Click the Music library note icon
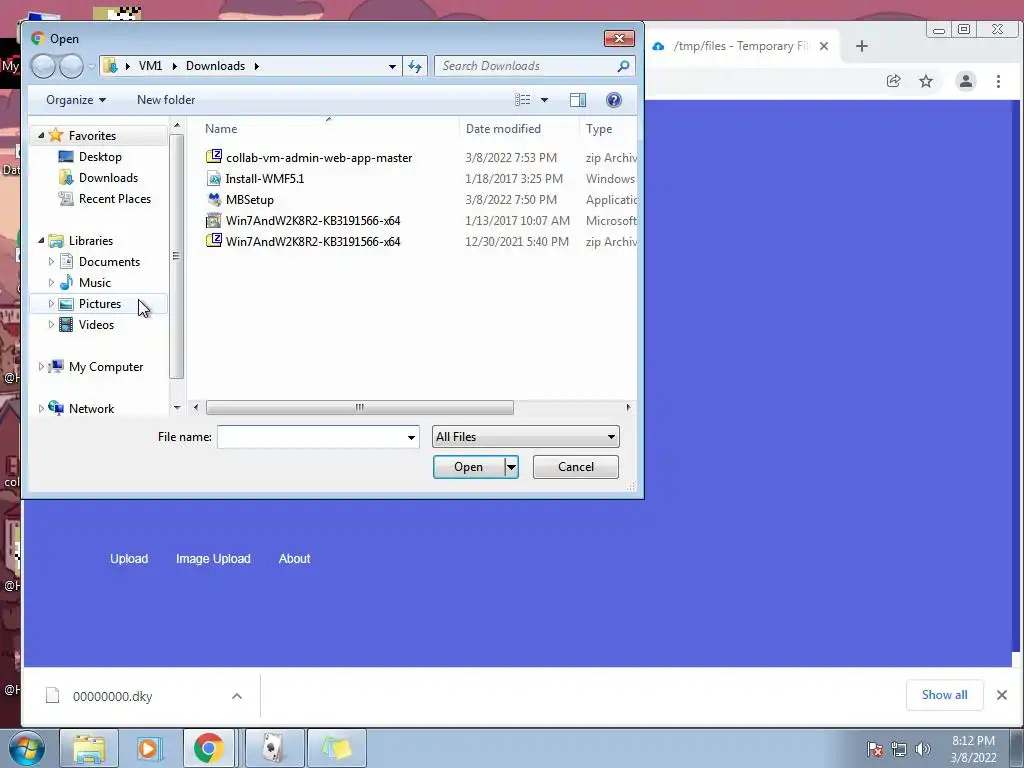Screen dimensions: 1024x768 [66, 282]
